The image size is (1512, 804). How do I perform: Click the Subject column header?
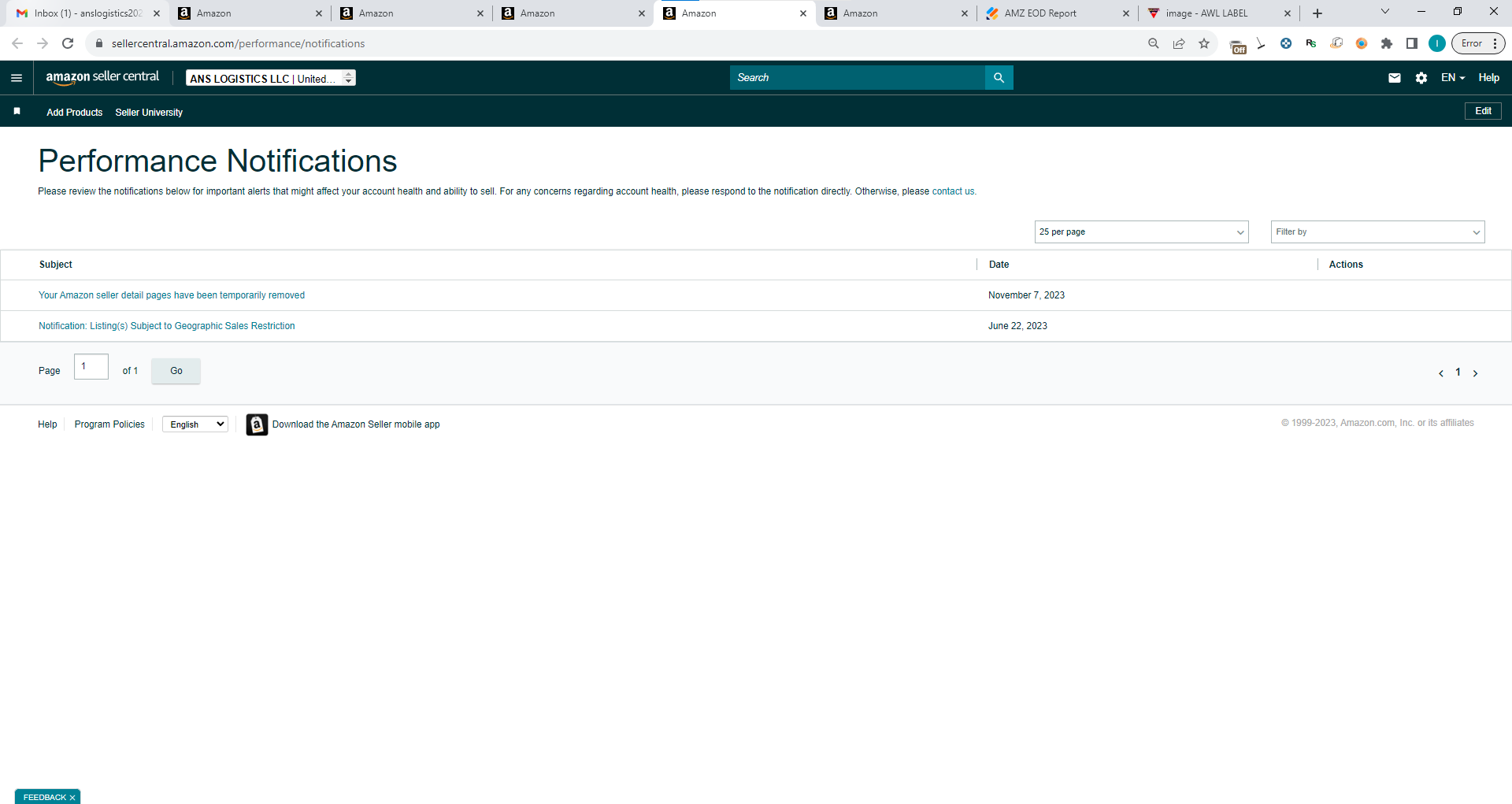point(56,265)
